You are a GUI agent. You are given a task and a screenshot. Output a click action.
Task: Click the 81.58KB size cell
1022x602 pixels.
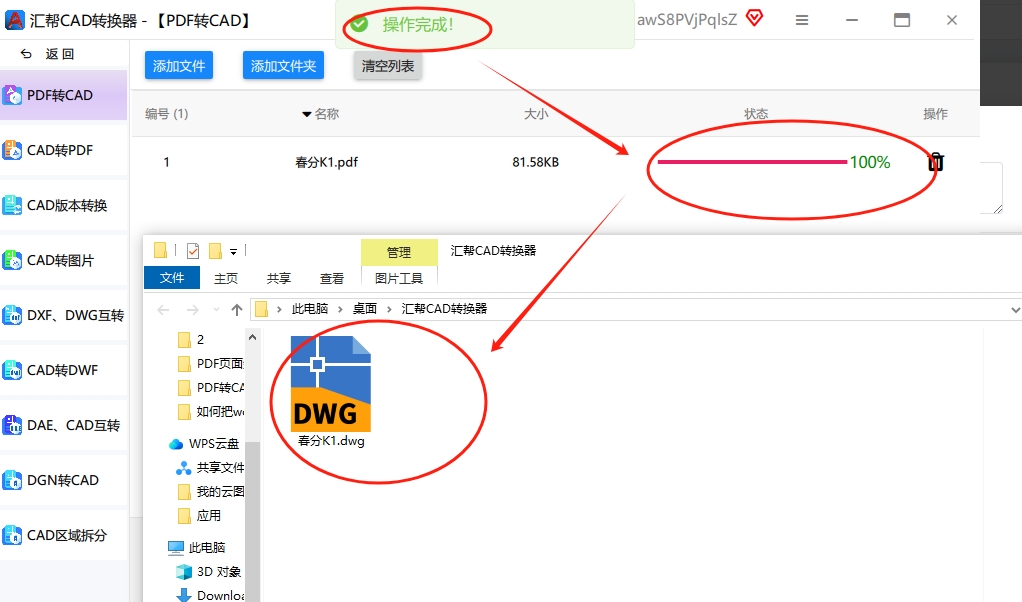536,162
